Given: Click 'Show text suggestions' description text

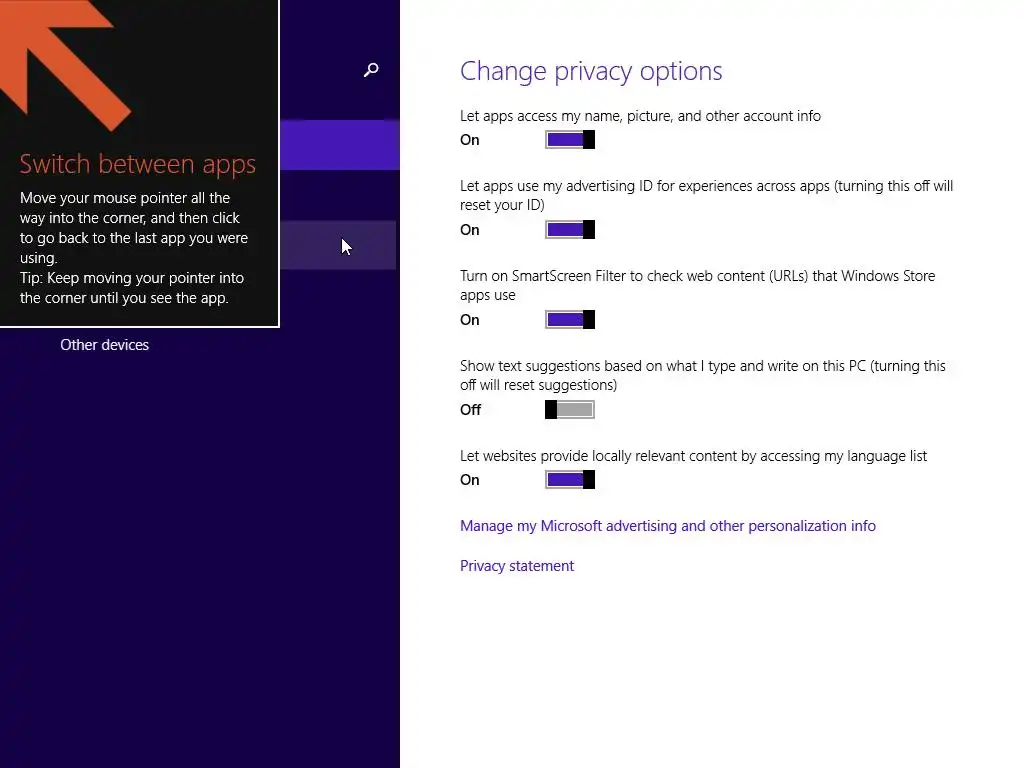Looking at the screenshot, I should coord(703,376).
